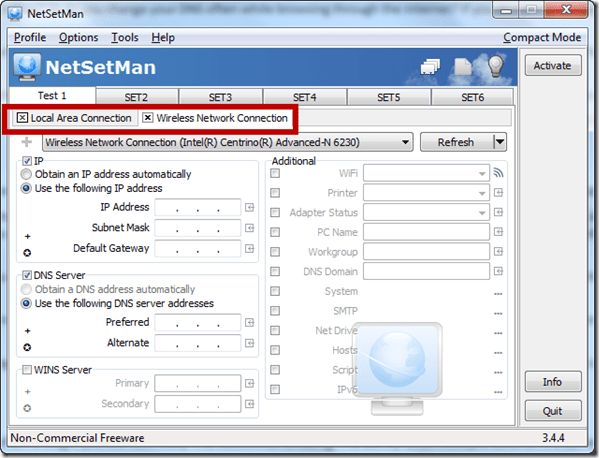
Task: Click the plus icon beside adapter dropdown
Action: (27, 142)
